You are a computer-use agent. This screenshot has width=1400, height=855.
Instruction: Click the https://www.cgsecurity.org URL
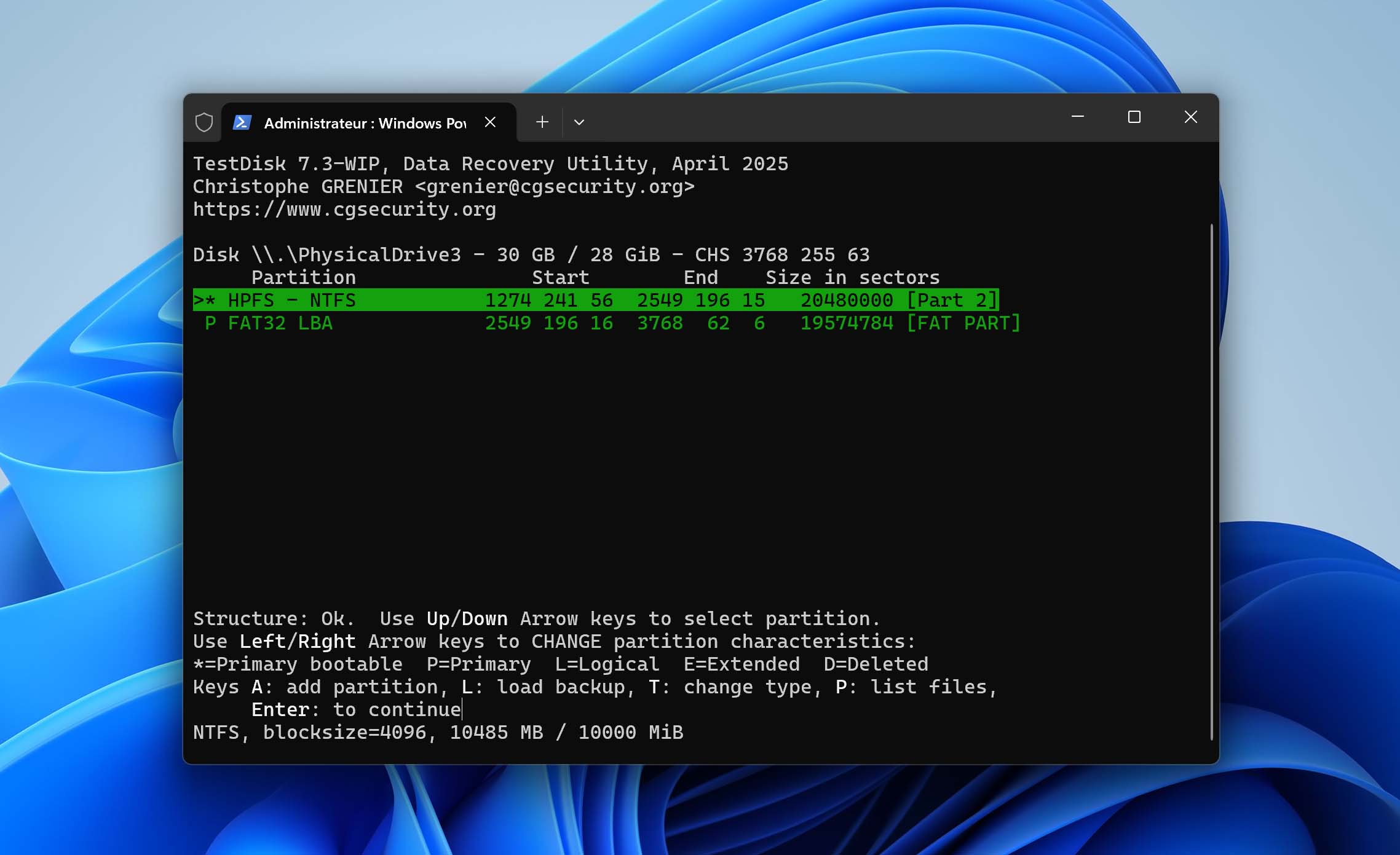[344, 210]
